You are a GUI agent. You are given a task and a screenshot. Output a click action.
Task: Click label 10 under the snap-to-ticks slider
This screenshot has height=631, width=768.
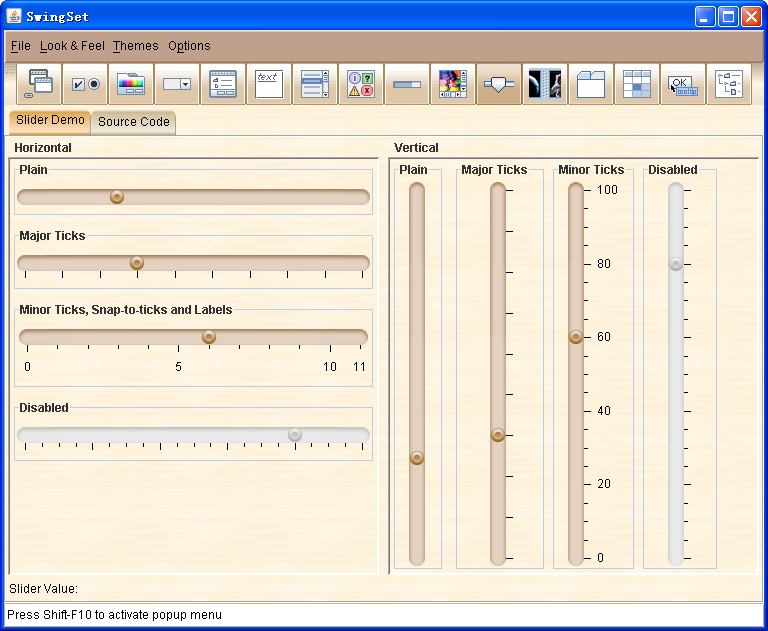tap(330, 367)
